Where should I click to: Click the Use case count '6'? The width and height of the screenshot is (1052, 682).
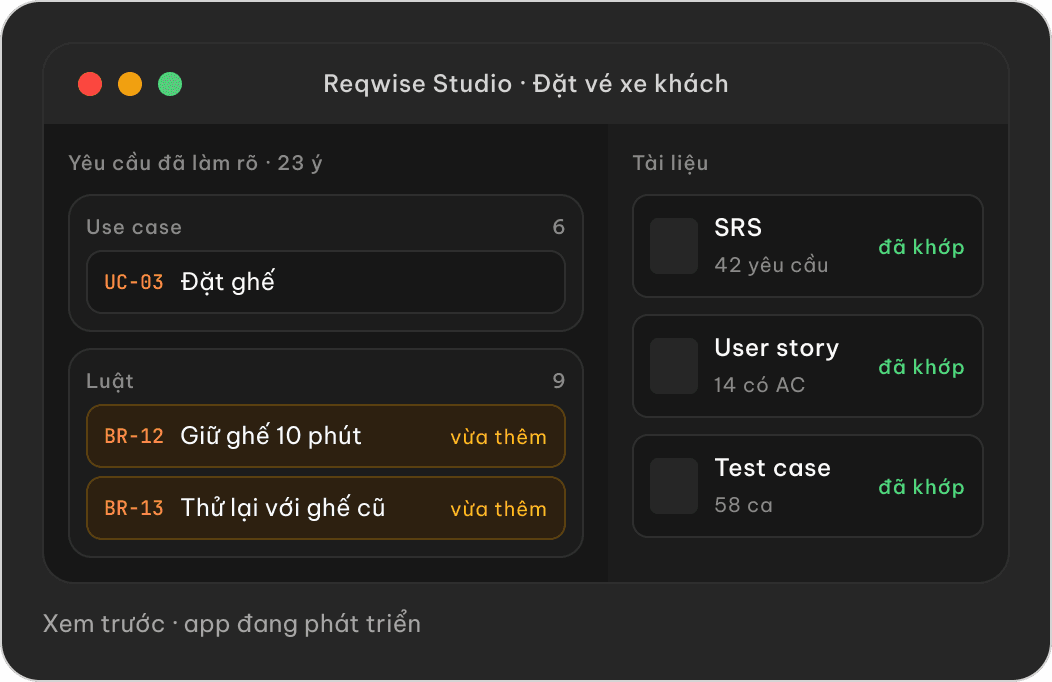558,227
